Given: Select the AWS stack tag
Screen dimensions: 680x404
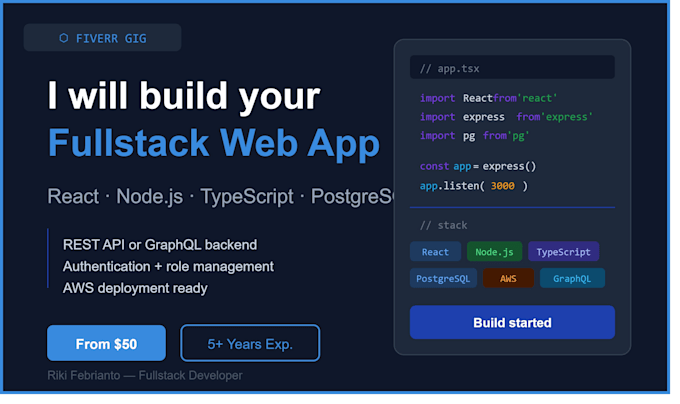Looking at the screenshot, I should tap(508, 278).
